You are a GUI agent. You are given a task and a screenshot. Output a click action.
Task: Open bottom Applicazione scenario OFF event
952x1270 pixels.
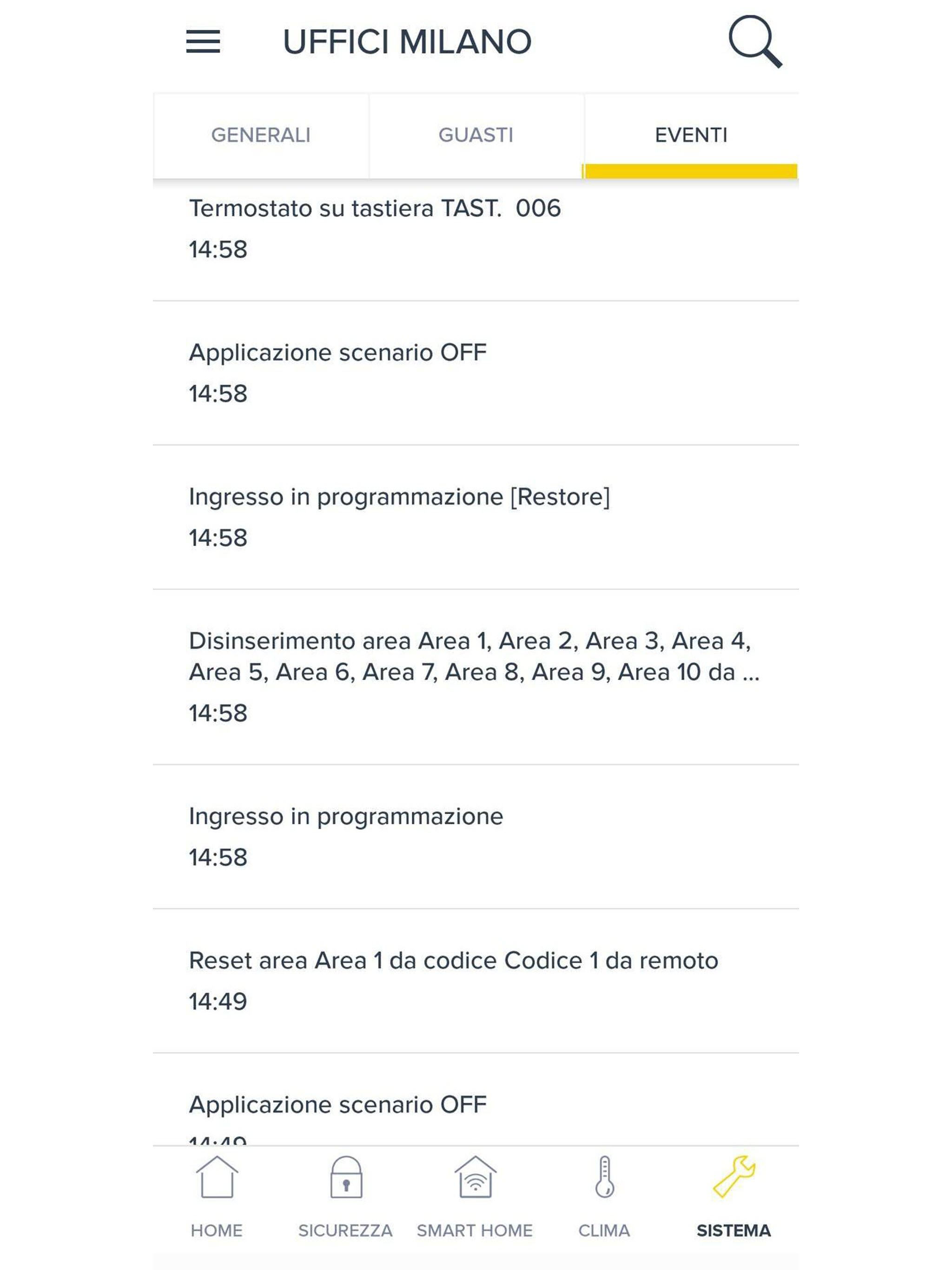coord(476,1099)
